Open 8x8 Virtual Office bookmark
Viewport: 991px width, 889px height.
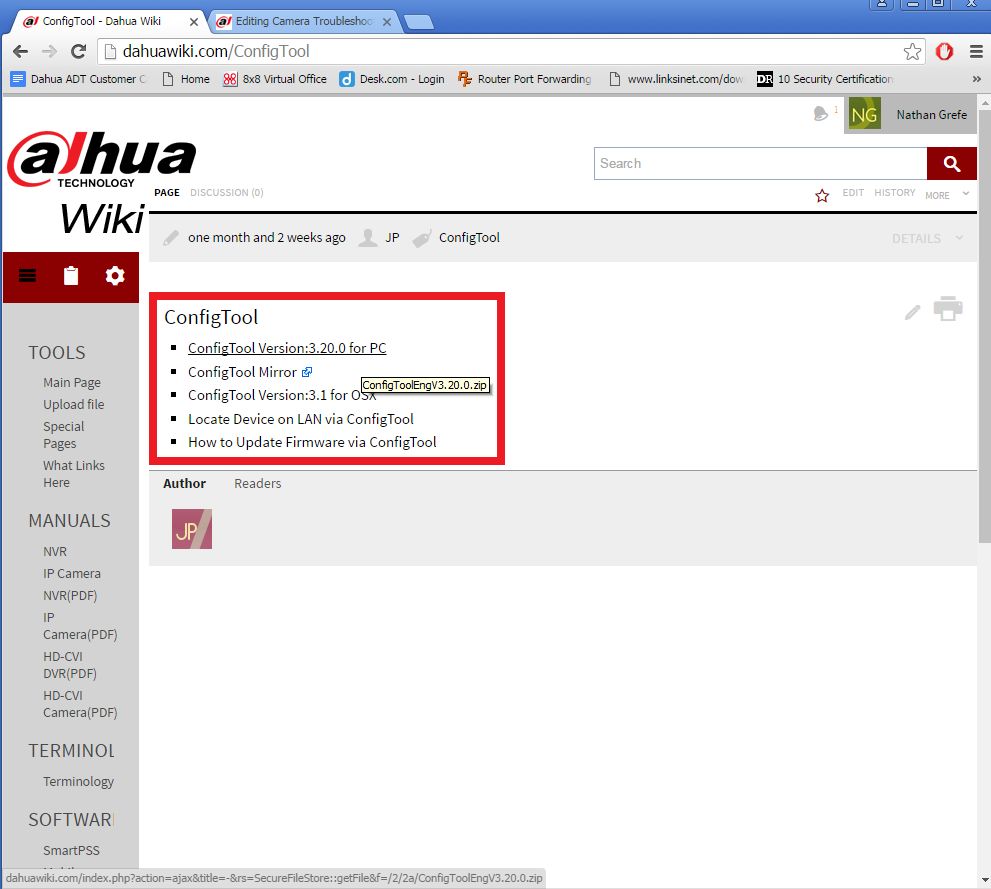275,79
